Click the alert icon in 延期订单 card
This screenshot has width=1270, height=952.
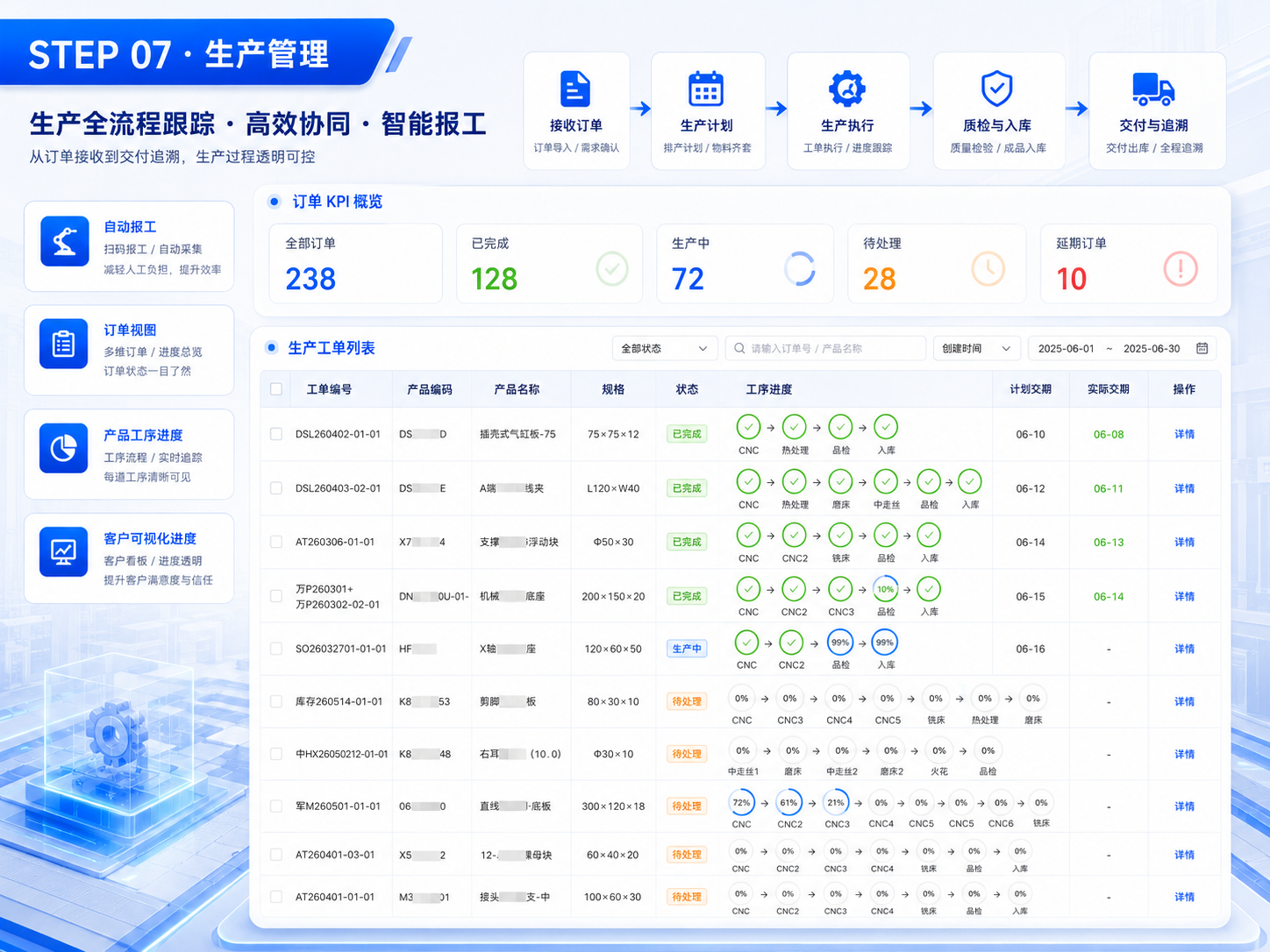1181,268
